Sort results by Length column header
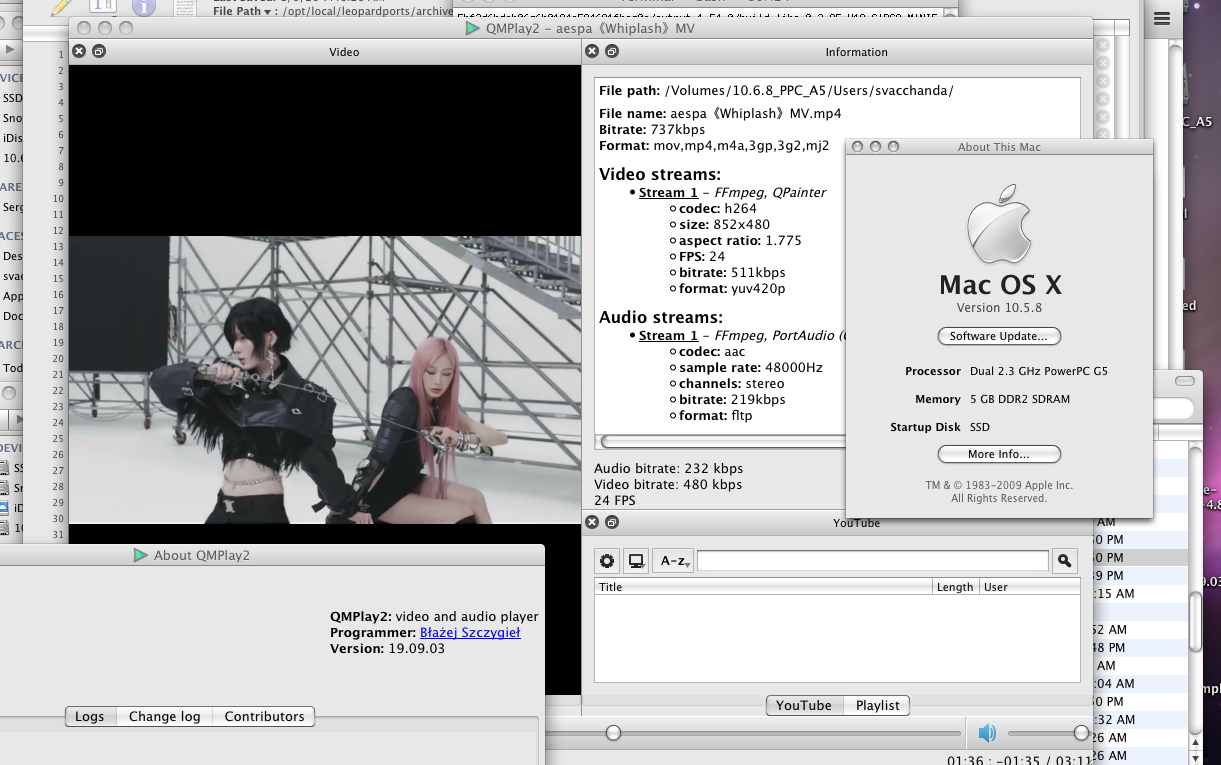Image resolution: width=1221 pixels, height=765 pixels. (x=955, y=587)
